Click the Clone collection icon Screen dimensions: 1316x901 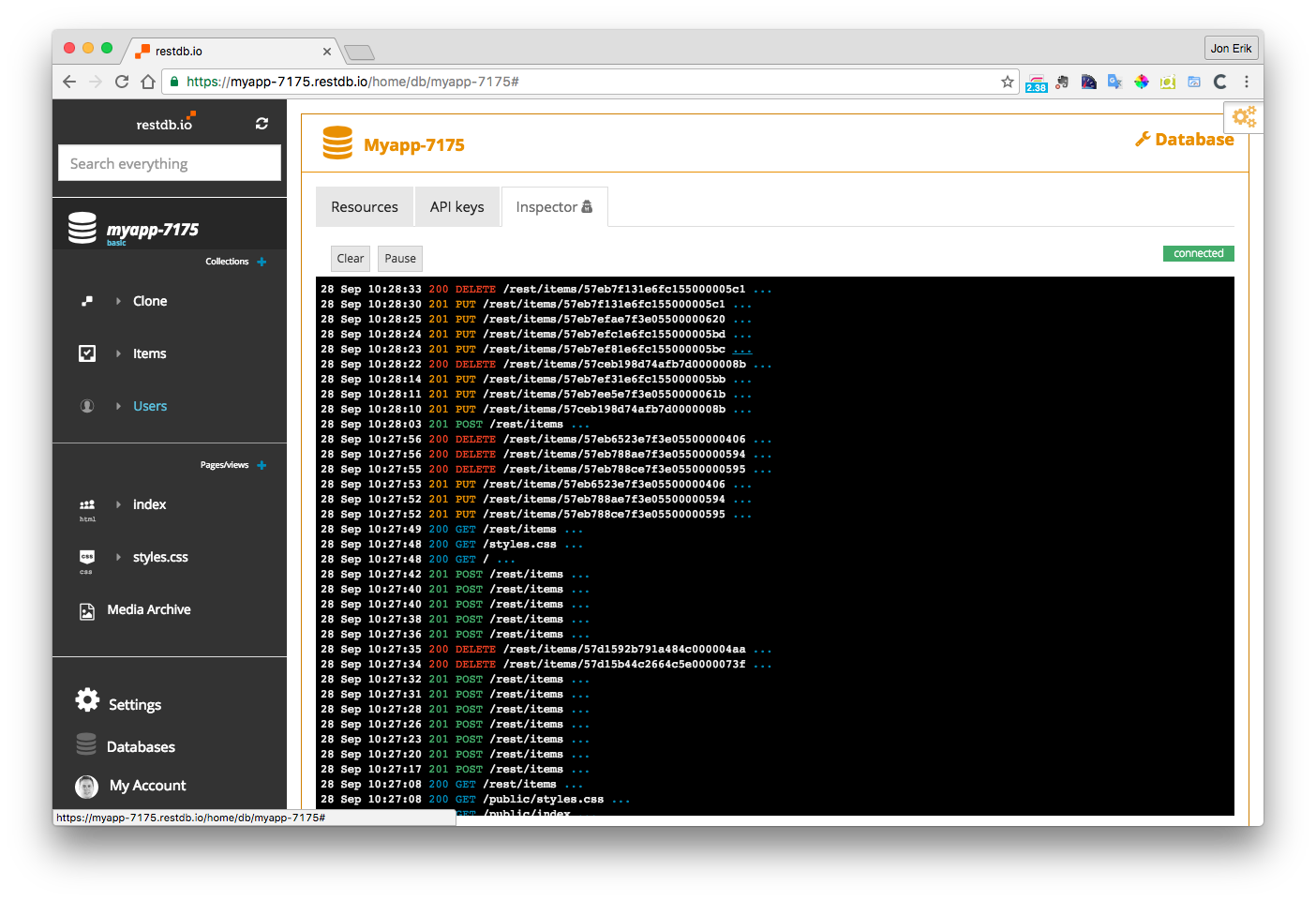(x=87, y=301)
